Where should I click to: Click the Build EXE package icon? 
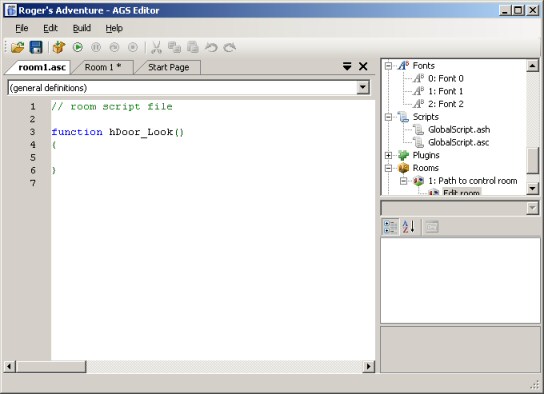point(59,47)
